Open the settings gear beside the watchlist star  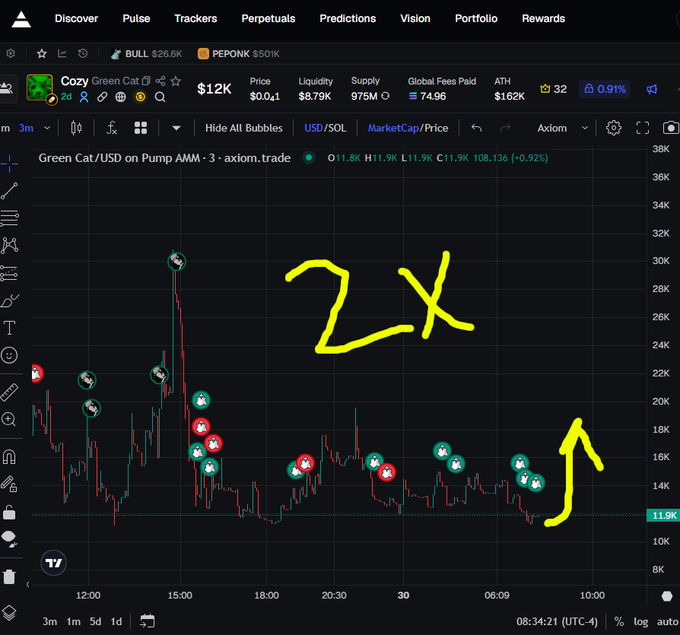click(10, 53)
